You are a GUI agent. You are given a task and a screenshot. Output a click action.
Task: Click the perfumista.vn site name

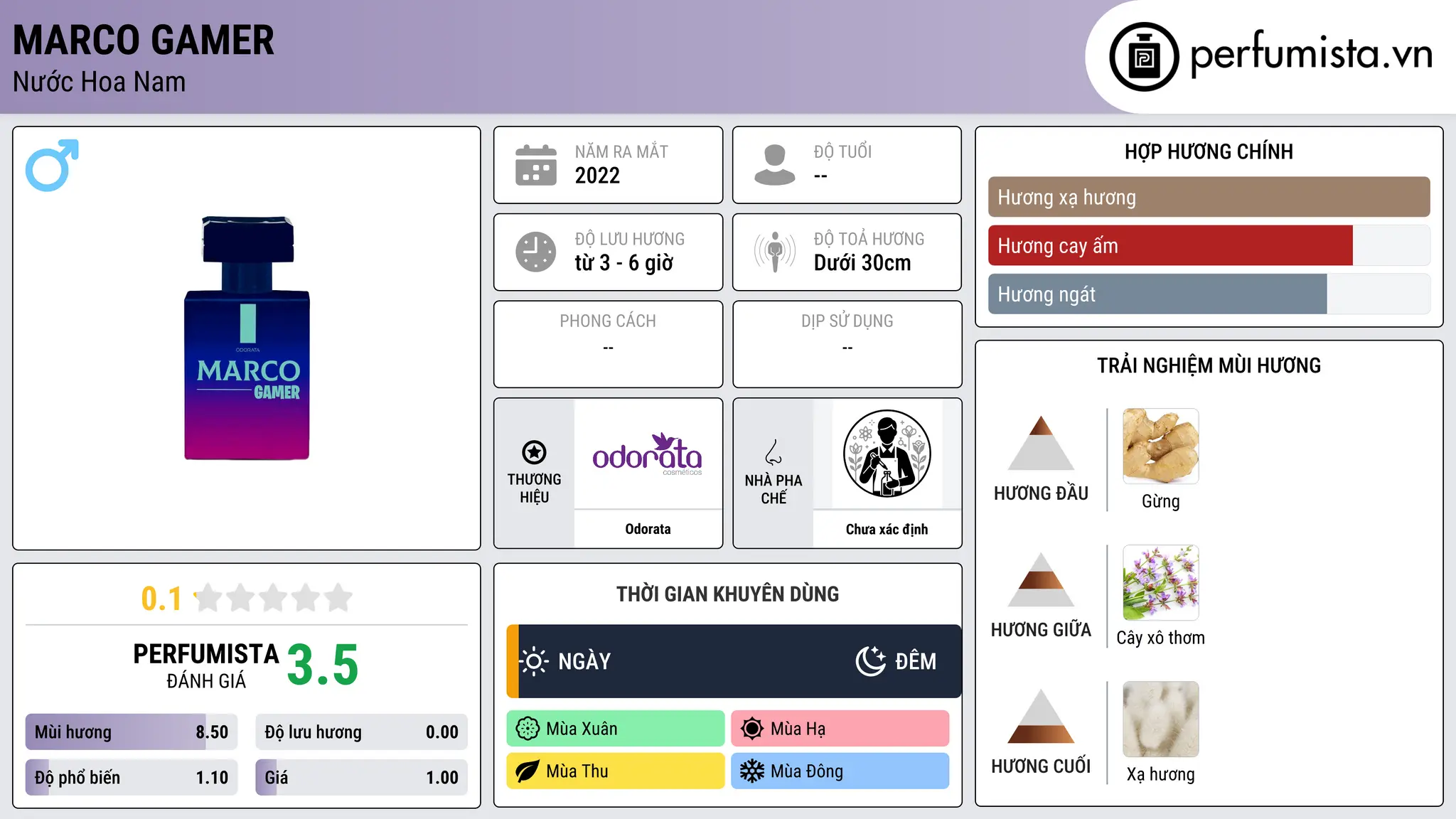coord(1312,54)
